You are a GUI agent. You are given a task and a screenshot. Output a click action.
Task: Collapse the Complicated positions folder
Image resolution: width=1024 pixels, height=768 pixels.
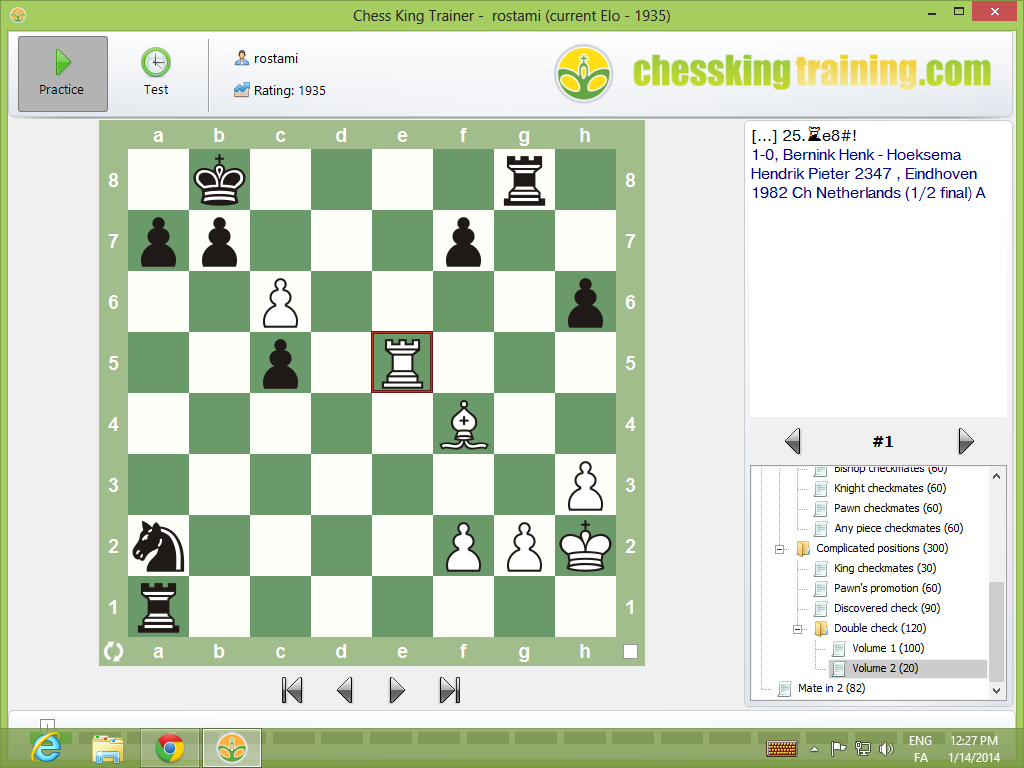tap(779, 549)
